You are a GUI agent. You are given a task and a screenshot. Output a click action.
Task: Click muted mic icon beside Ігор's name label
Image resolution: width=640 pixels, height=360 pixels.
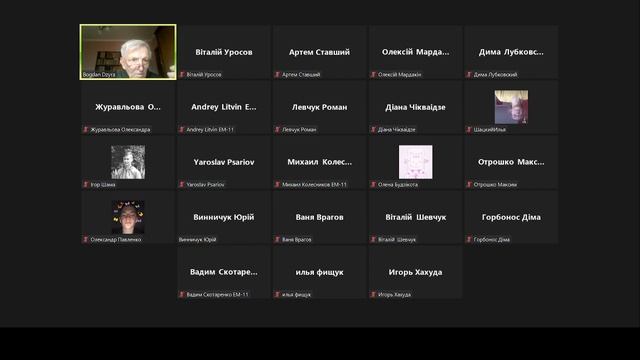(x=86, y=185)
